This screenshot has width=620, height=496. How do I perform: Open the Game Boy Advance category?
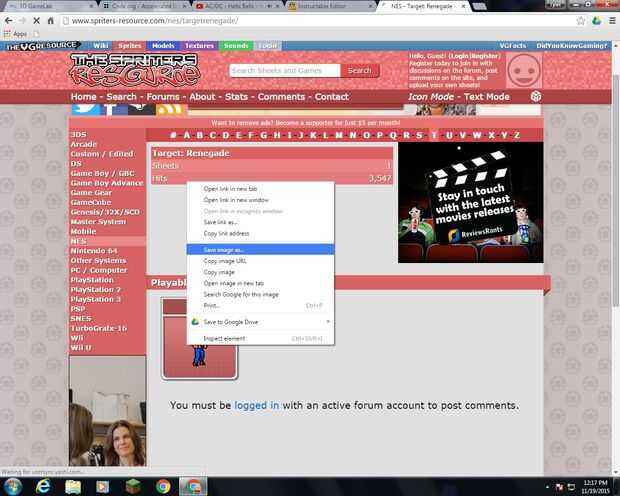(107, 183)
